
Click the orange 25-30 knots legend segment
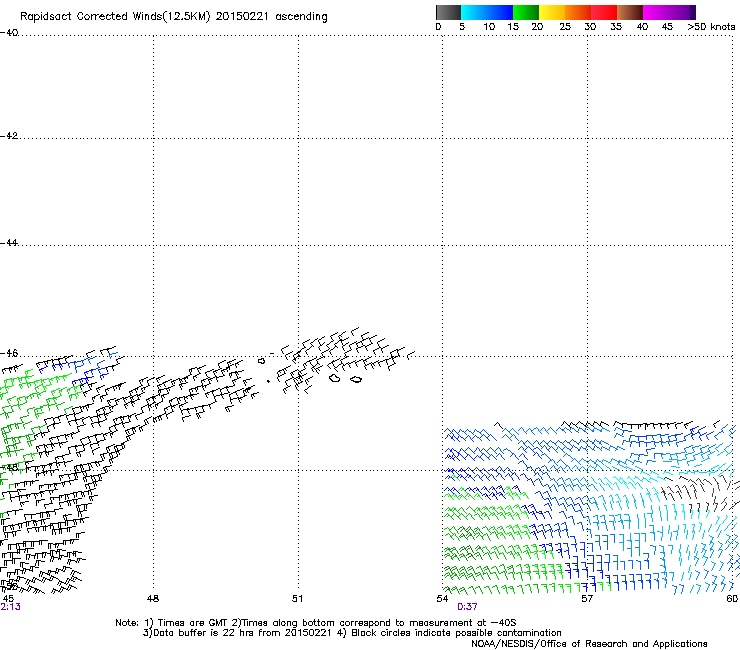(x=578, y=12)
